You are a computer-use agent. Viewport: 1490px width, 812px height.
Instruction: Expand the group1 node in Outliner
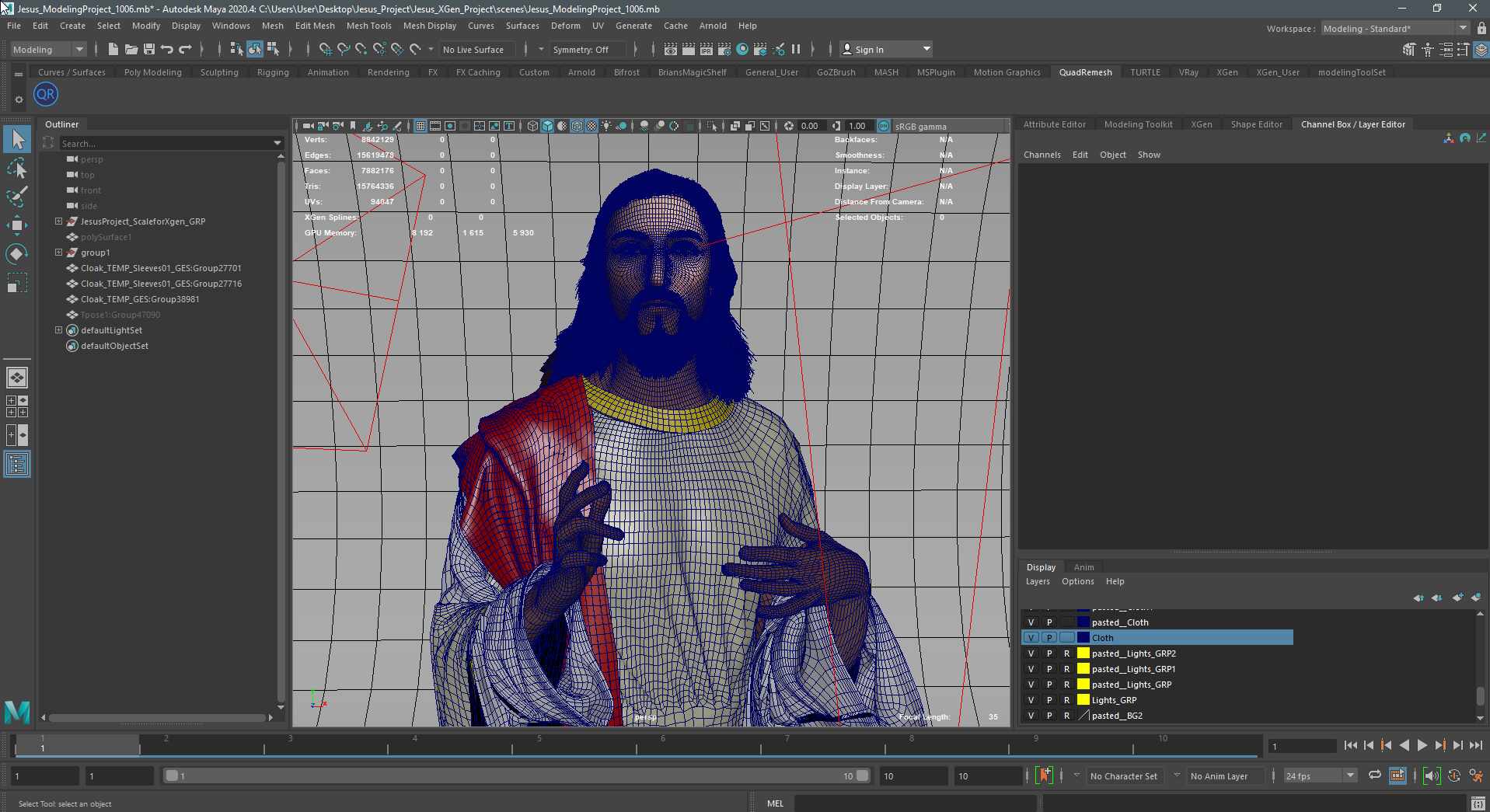pyautogui.click(x=58, y=253)
